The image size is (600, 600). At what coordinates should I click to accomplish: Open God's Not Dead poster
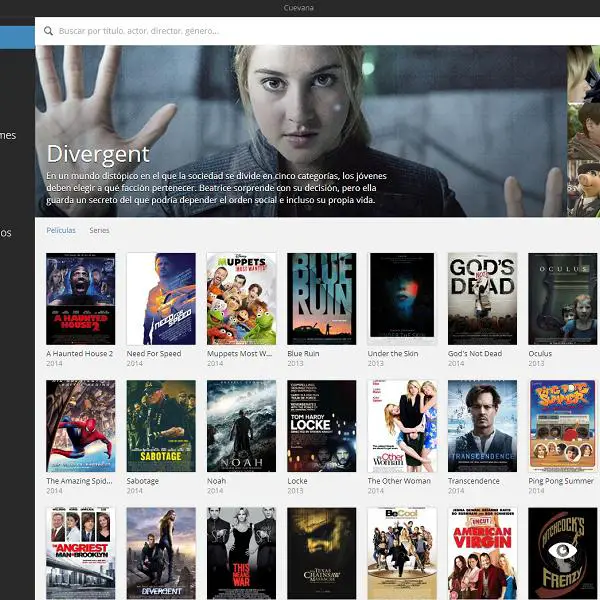point(483,299)
